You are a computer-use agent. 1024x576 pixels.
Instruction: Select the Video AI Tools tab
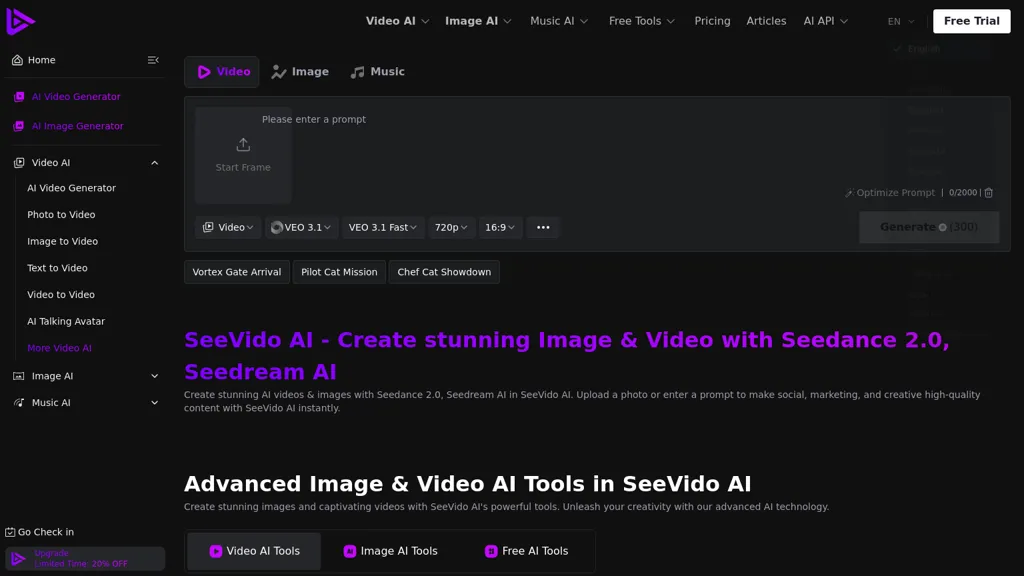click(x=254, y=551)
